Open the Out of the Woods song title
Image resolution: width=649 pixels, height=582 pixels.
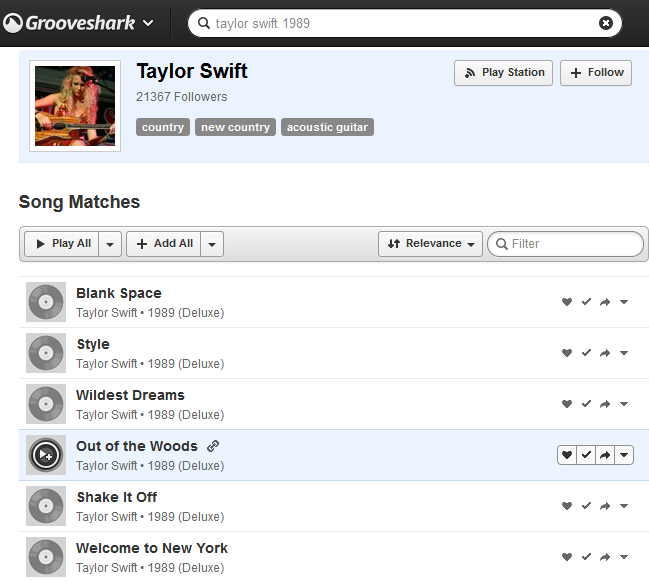pyautogui.click(x=137, y=446)
